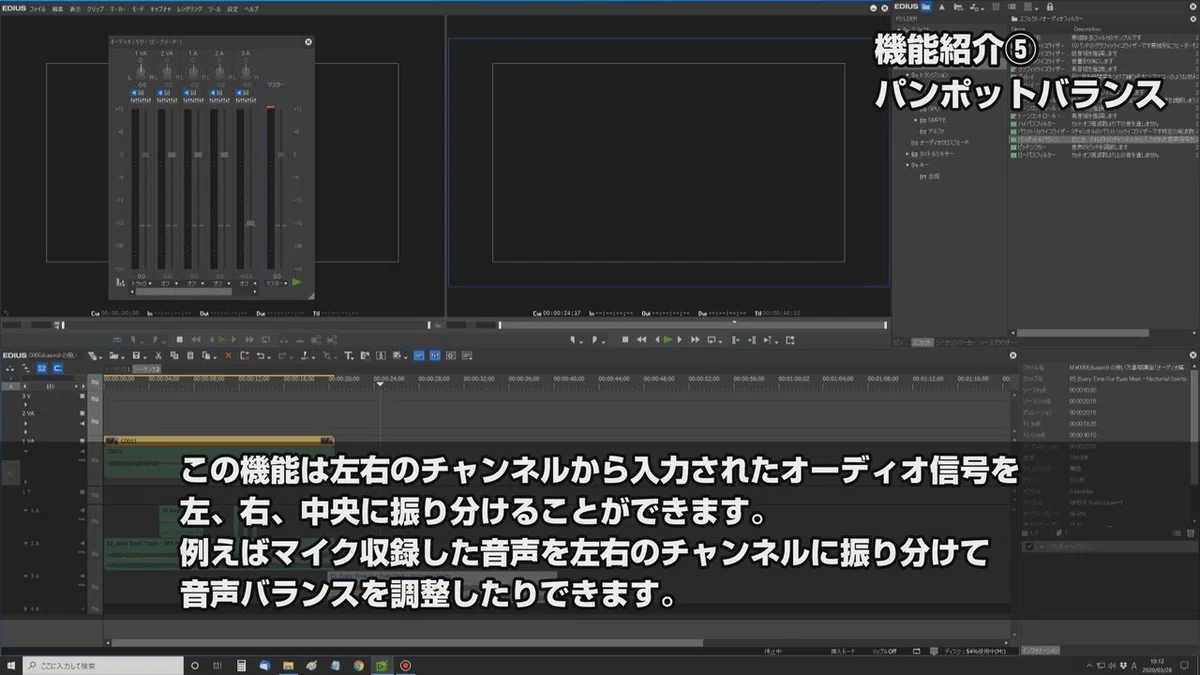Screen dimensions: 1200x675
Task: Move the 3 A volume fader
Action: [250, 223]
